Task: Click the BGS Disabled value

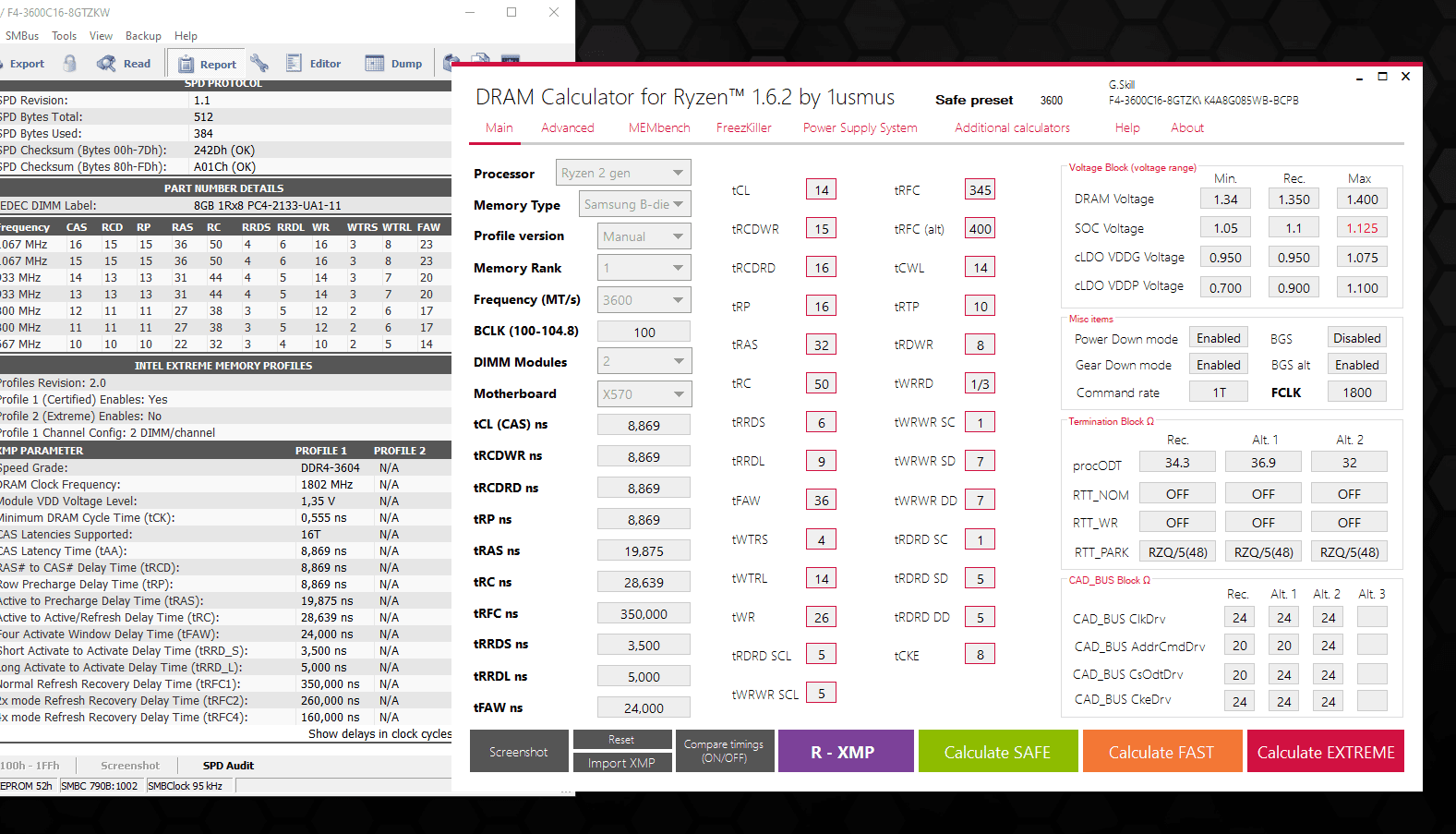Action: point(1357,338)
